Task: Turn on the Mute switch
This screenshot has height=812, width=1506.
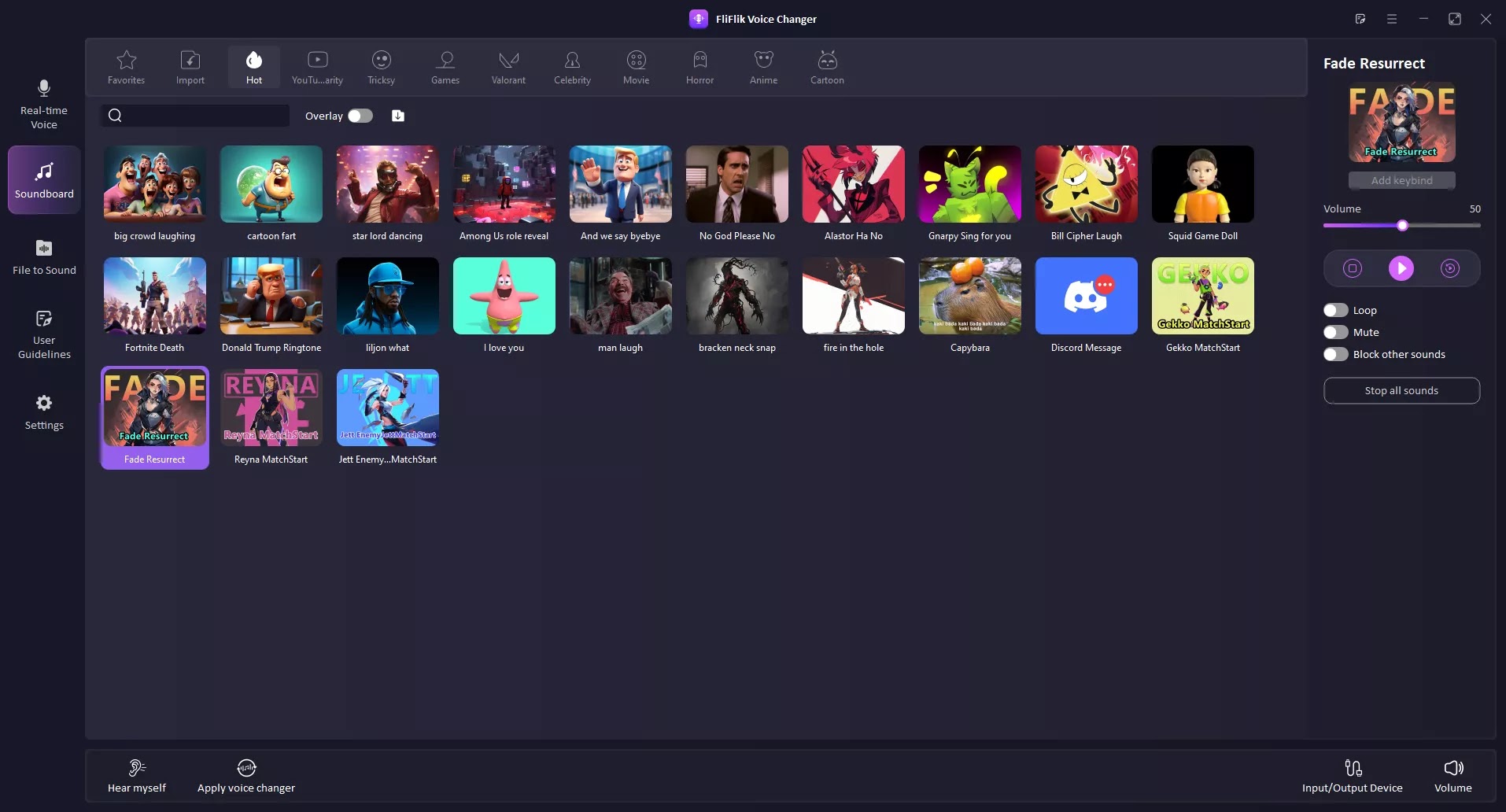Action: [1334, 332]
